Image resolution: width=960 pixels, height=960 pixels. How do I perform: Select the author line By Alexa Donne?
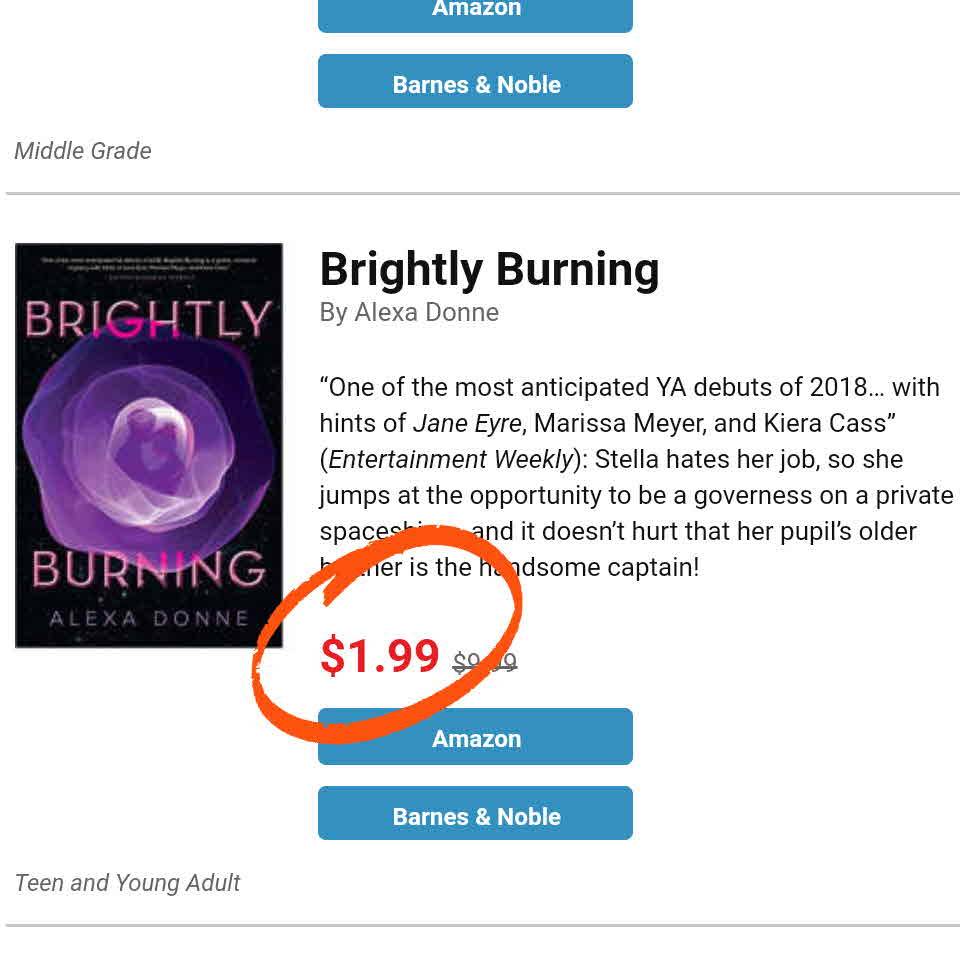coord(409,312)
